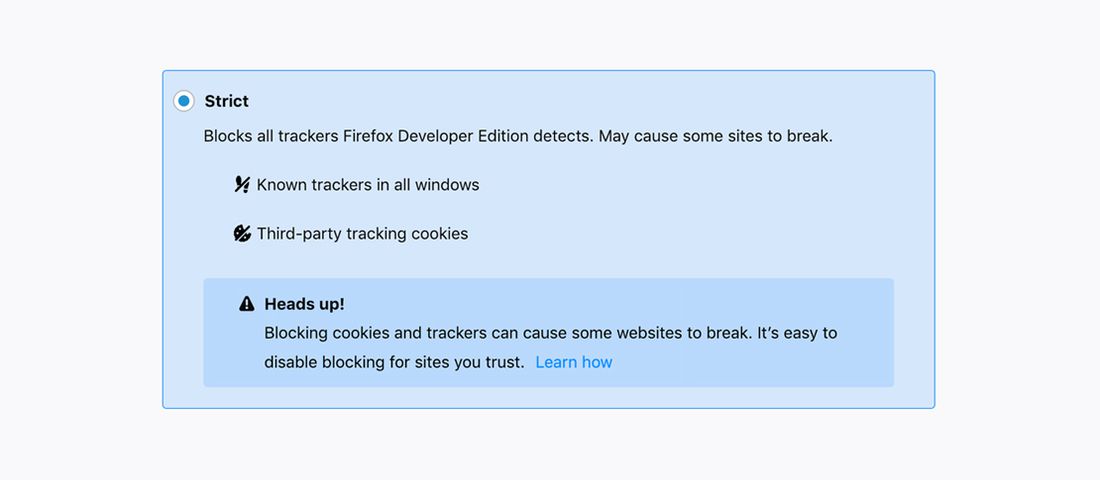Click the sentence May cause some sites to break
This screenshot has width=1100, height=480.
click(x=715, y=136)
